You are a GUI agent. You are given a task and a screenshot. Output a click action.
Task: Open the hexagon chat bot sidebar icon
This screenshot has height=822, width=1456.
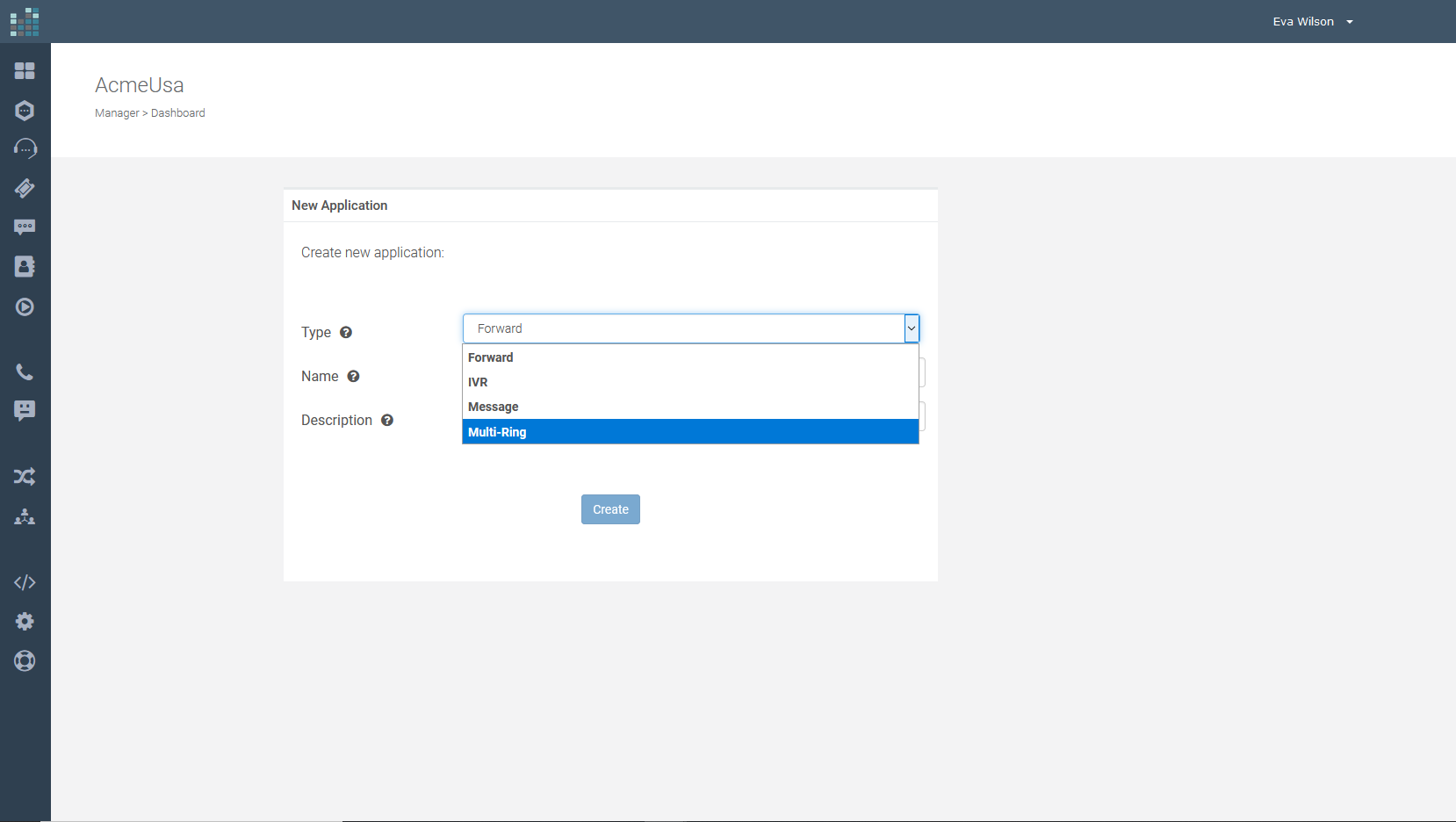click(x=25, y=111)
